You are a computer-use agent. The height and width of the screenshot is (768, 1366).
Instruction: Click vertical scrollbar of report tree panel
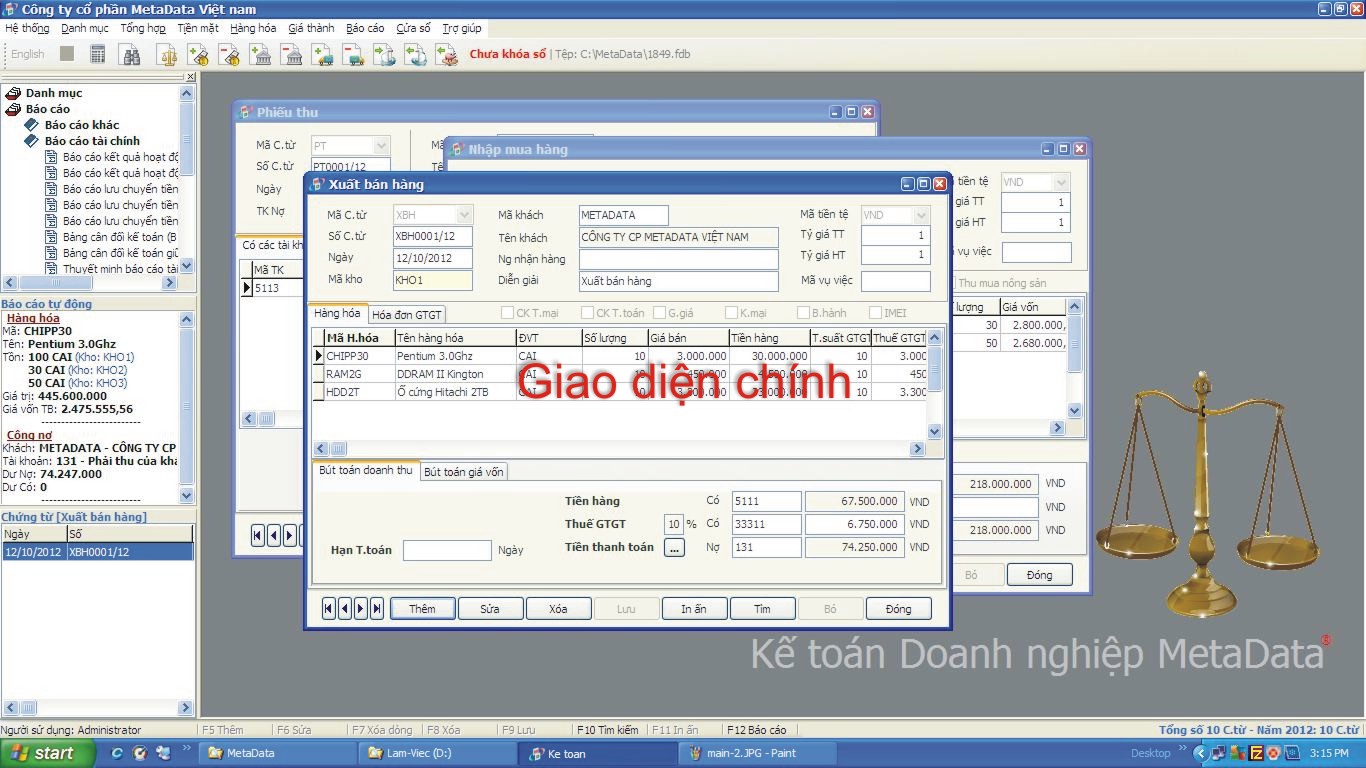coord(187,180)
